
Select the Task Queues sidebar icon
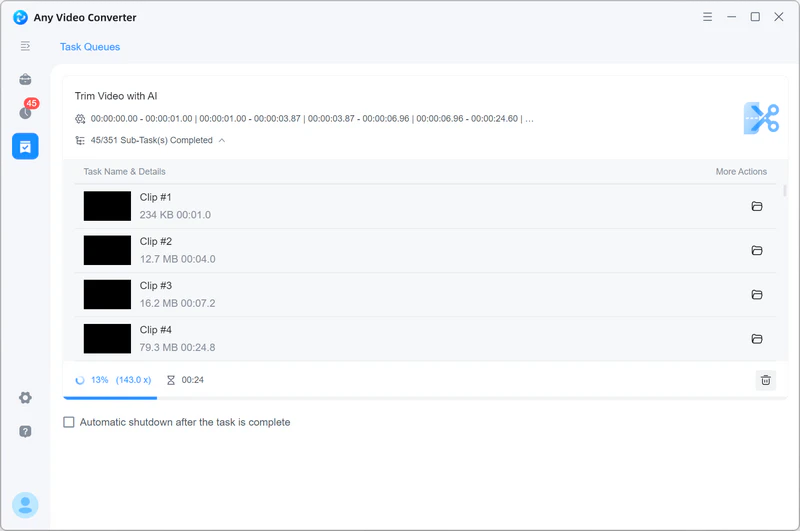pyautogui.click(x=25, y=146)
